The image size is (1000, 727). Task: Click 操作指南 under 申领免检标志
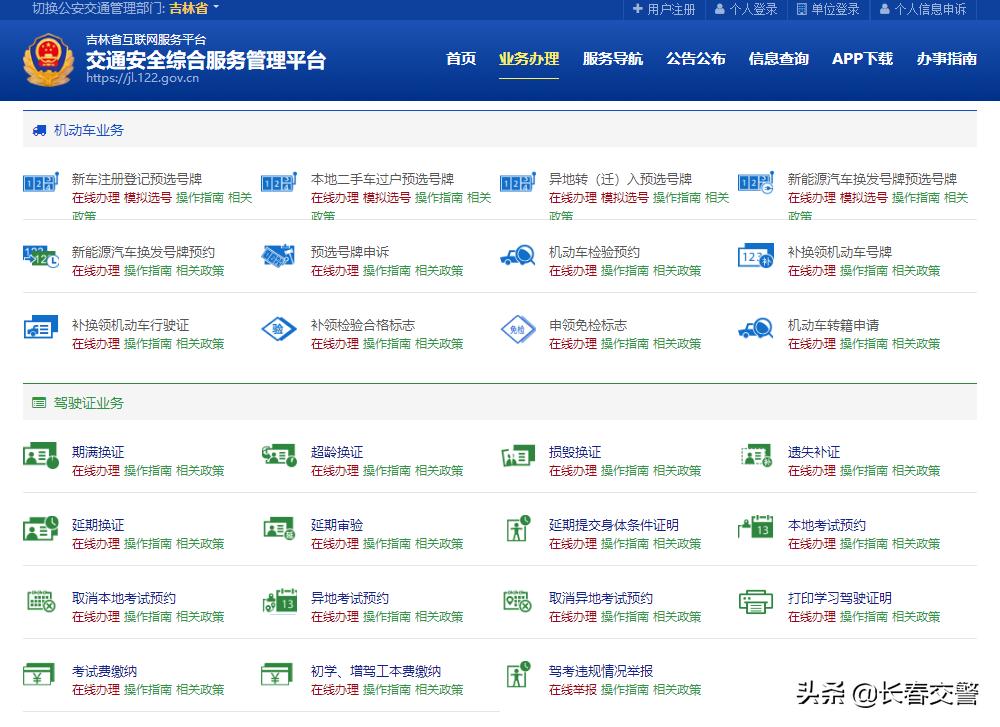pos(625,344)
